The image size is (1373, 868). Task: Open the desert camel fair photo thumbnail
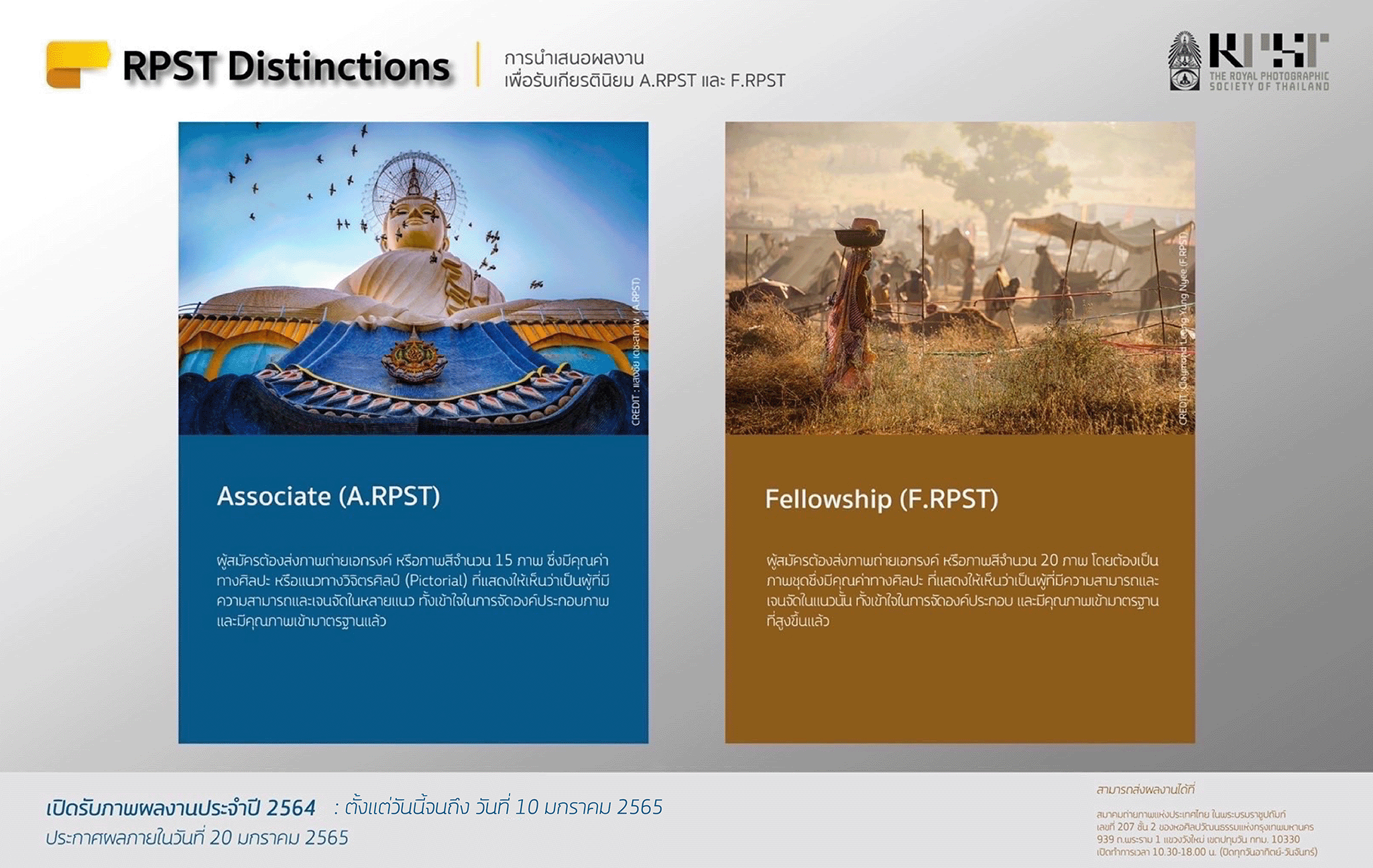coord(959,278)
